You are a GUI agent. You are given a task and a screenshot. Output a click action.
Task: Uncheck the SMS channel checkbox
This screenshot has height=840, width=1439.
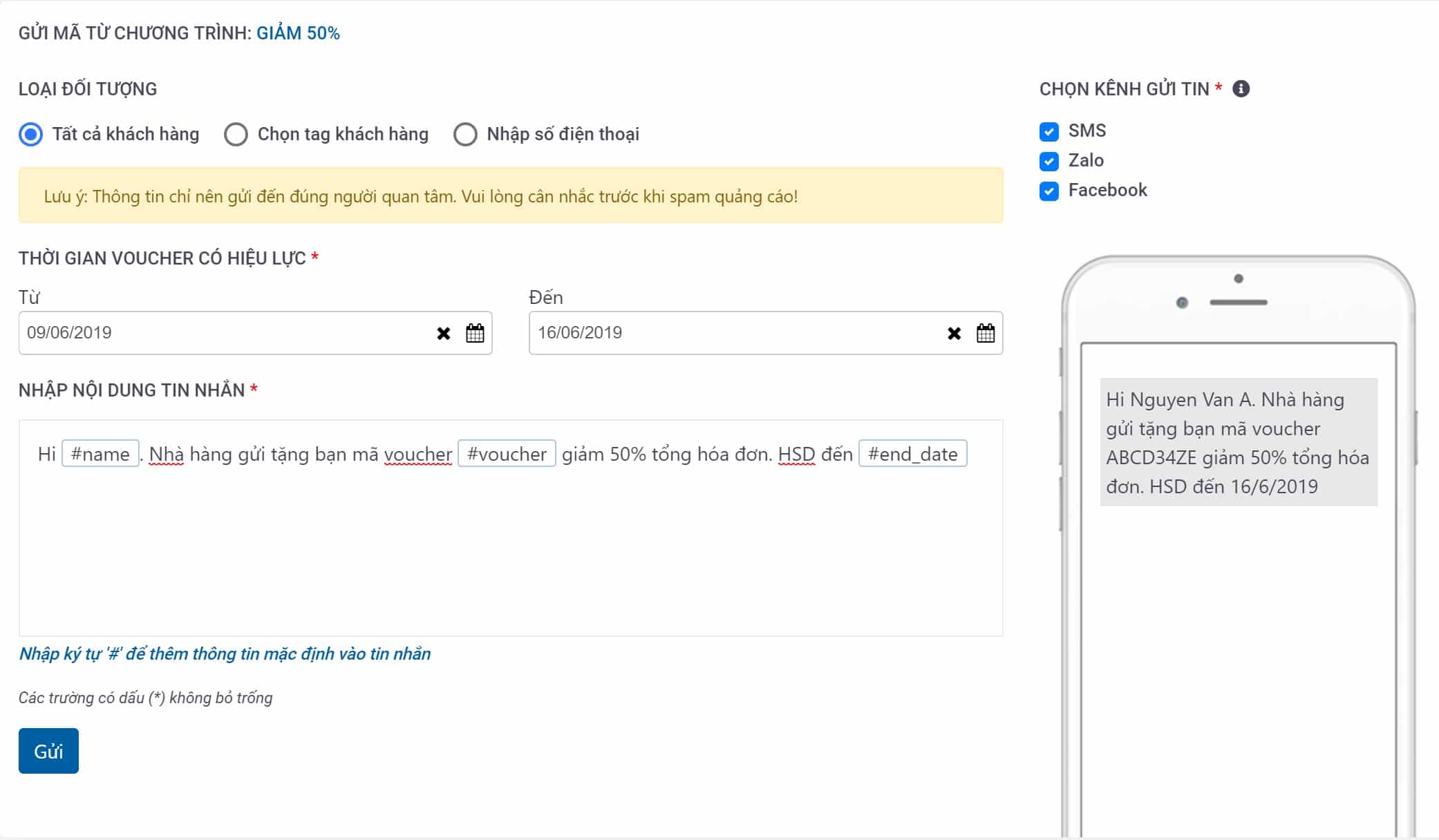click(1049, 131)
